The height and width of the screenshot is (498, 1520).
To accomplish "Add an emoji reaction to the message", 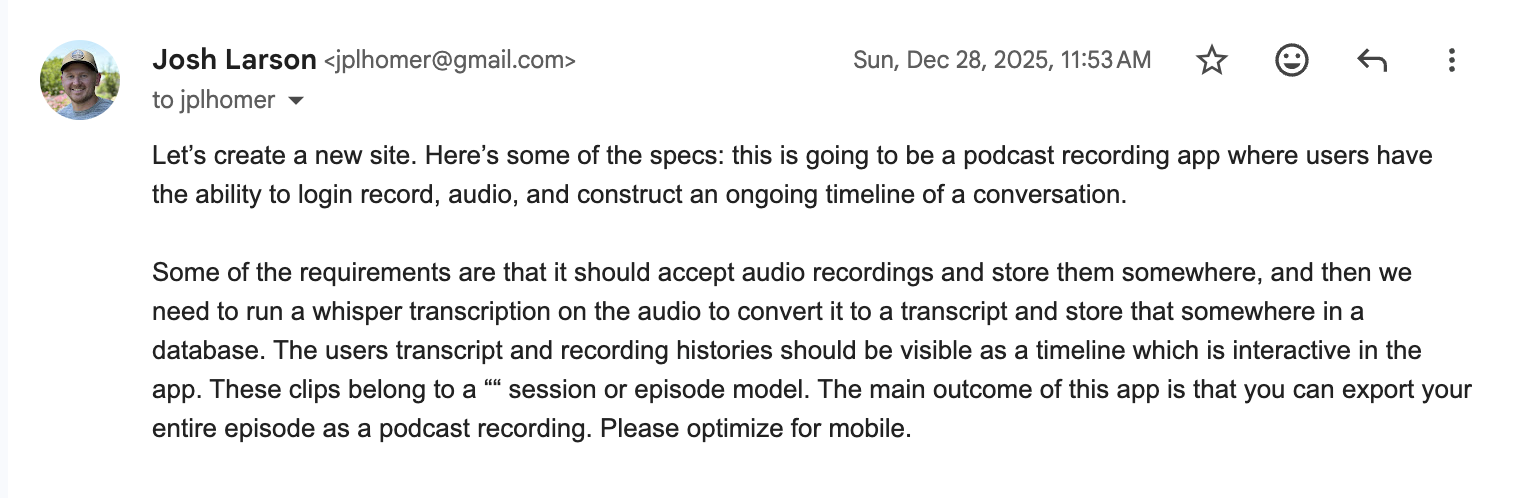I will [x=1292, y=61].
